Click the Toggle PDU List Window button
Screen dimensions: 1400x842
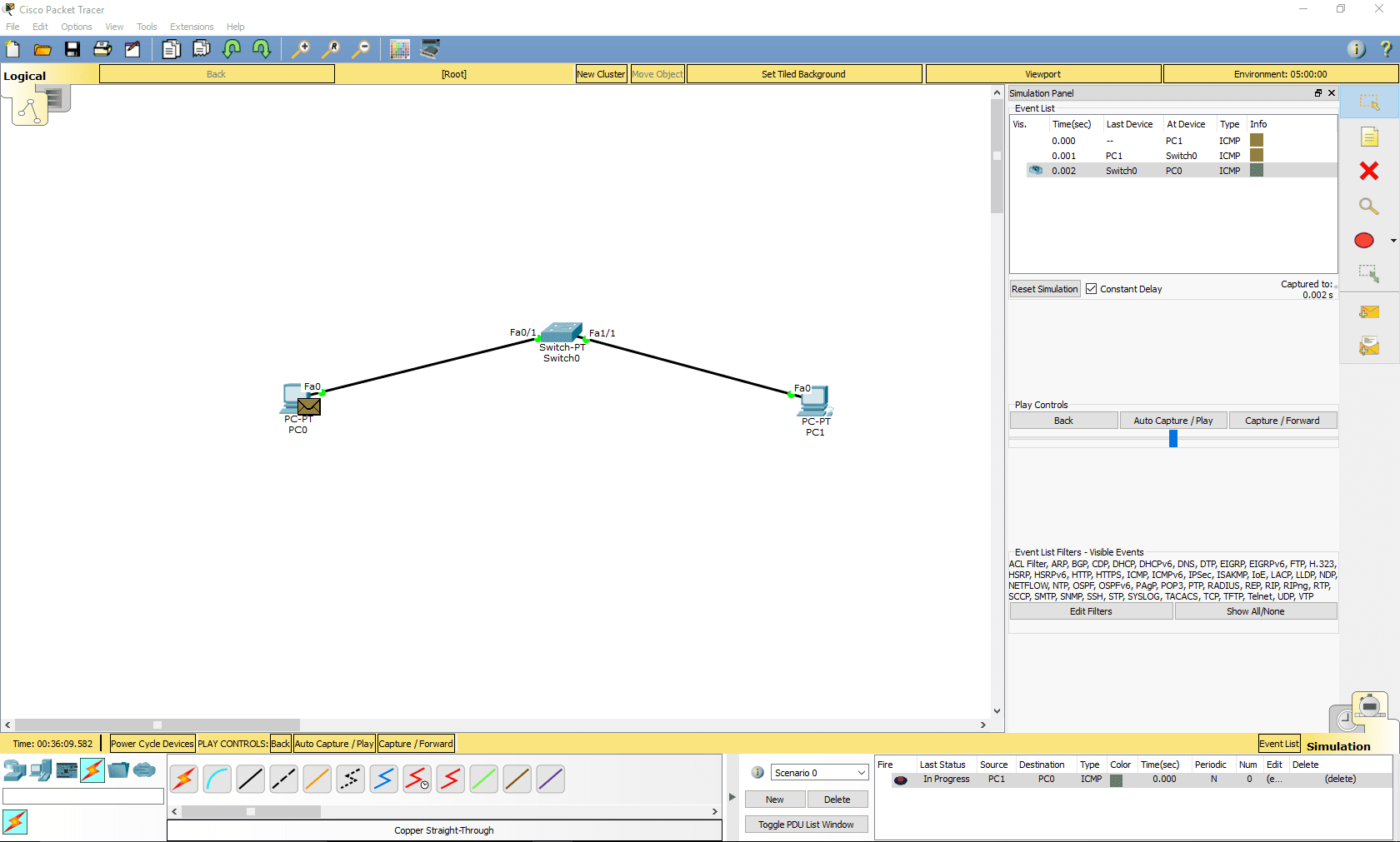click(x=806, y=825)
